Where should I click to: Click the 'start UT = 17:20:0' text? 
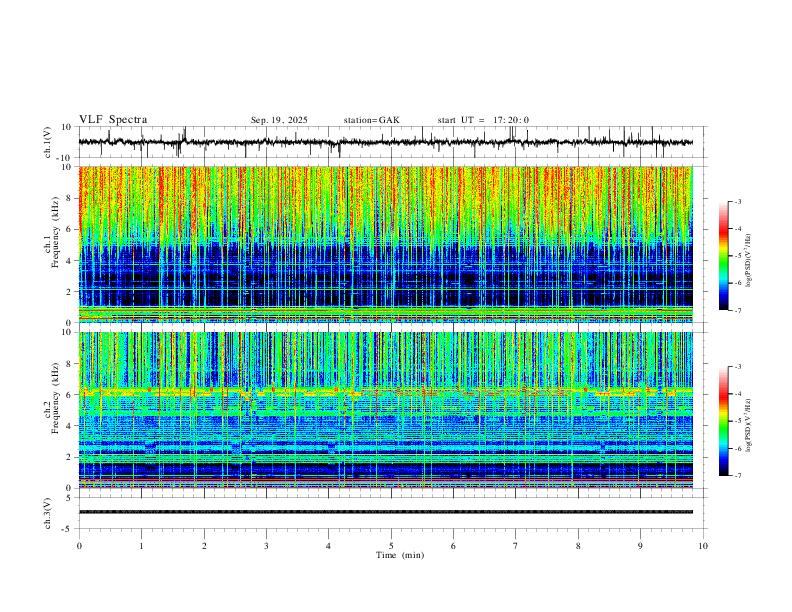click(x=483, y=120)
